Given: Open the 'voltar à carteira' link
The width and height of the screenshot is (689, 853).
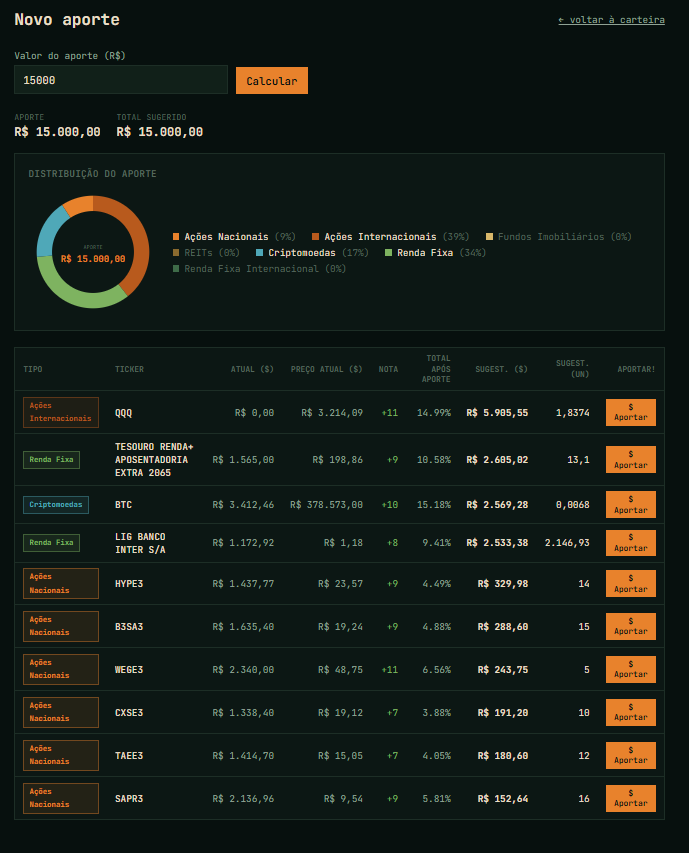Looking at the screenshot, I should pyautogui.click(x=611, y=19).
